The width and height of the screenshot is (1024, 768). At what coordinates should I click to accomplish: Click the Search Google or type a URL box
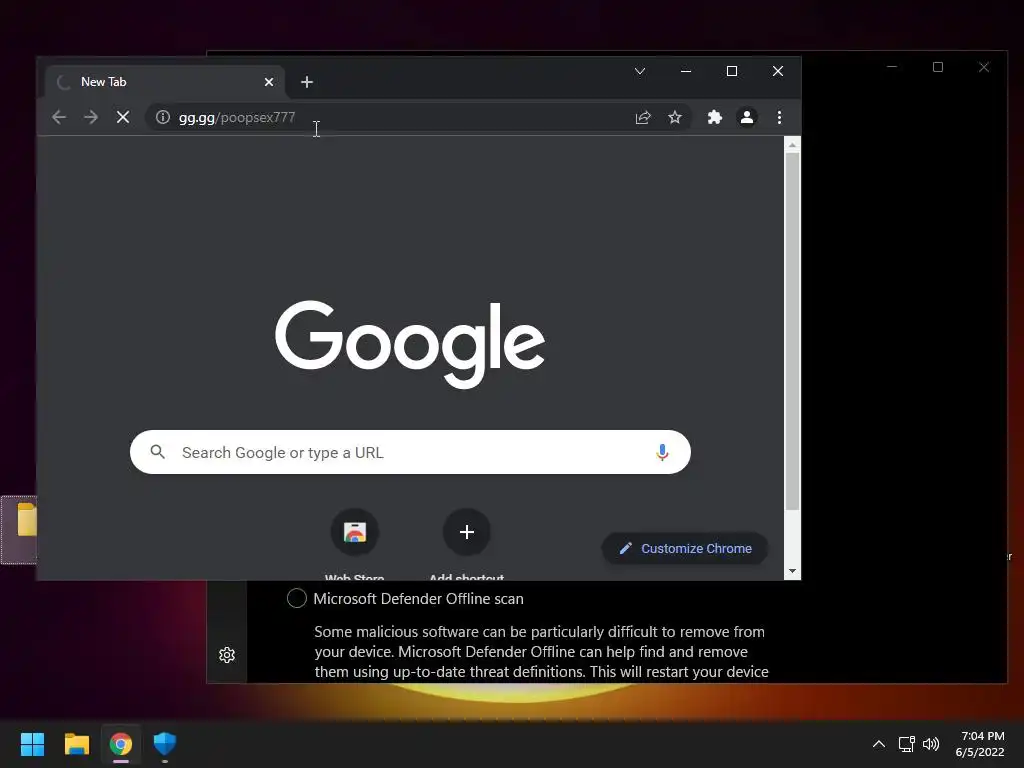[410, 452]
